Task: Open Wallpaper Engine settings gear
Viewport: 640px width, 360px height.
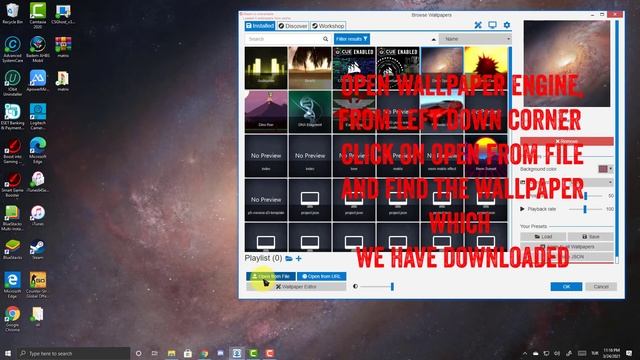Action: coord(507,25)
